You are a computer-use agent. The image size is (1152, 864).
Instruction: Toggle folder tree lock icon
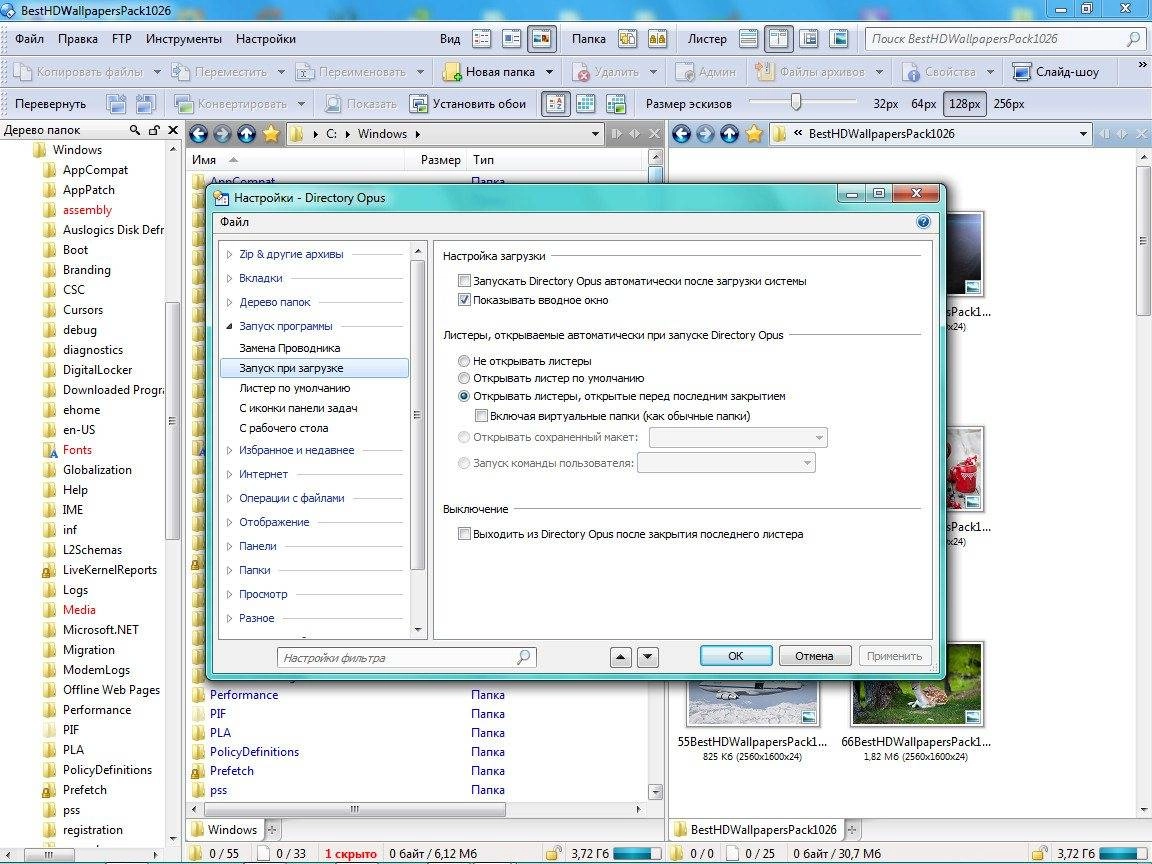[154, 130]
